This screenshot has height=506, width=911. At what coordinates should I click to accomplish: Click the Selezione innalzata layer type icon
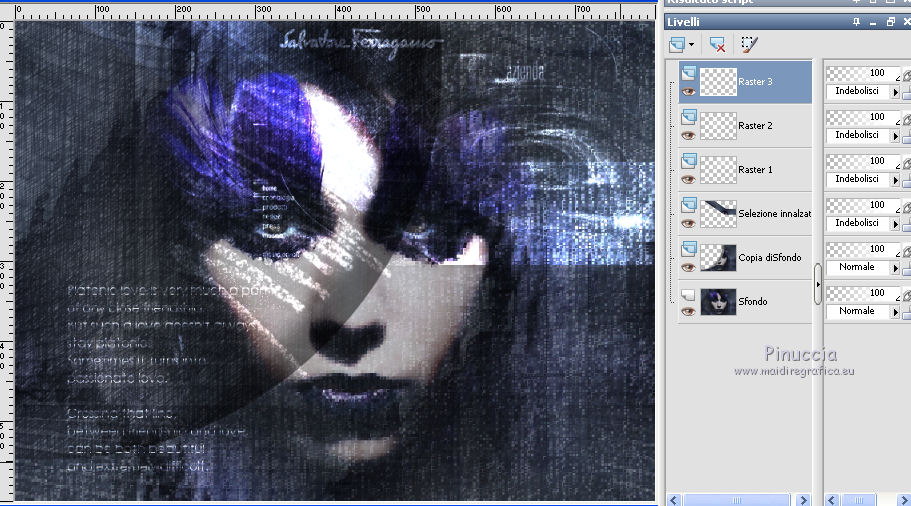click(x=688, y=205)
